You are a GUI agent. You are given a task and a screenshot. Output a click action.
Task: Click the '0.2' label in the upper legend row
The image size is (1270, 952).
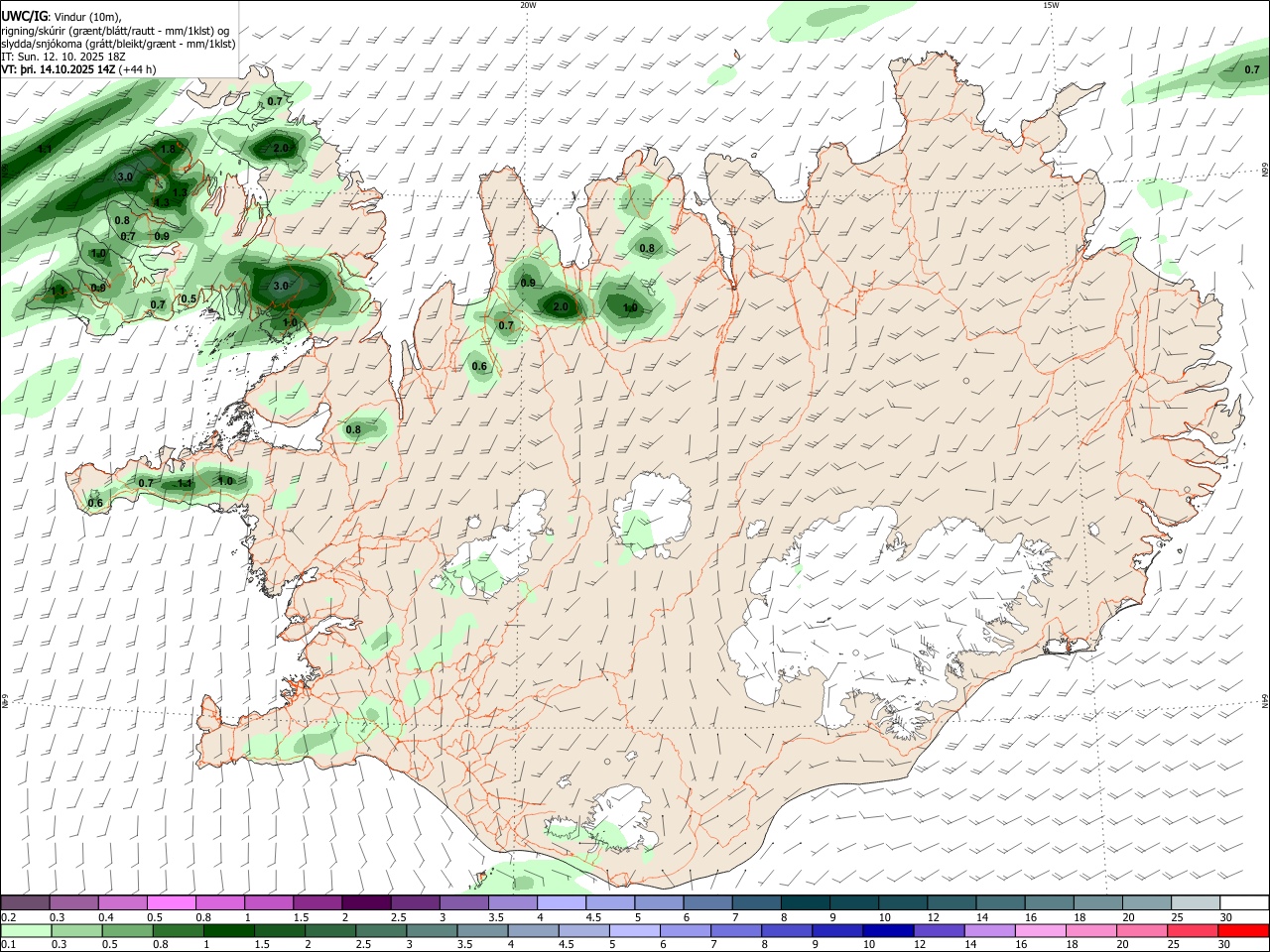(x=8, y=917)
